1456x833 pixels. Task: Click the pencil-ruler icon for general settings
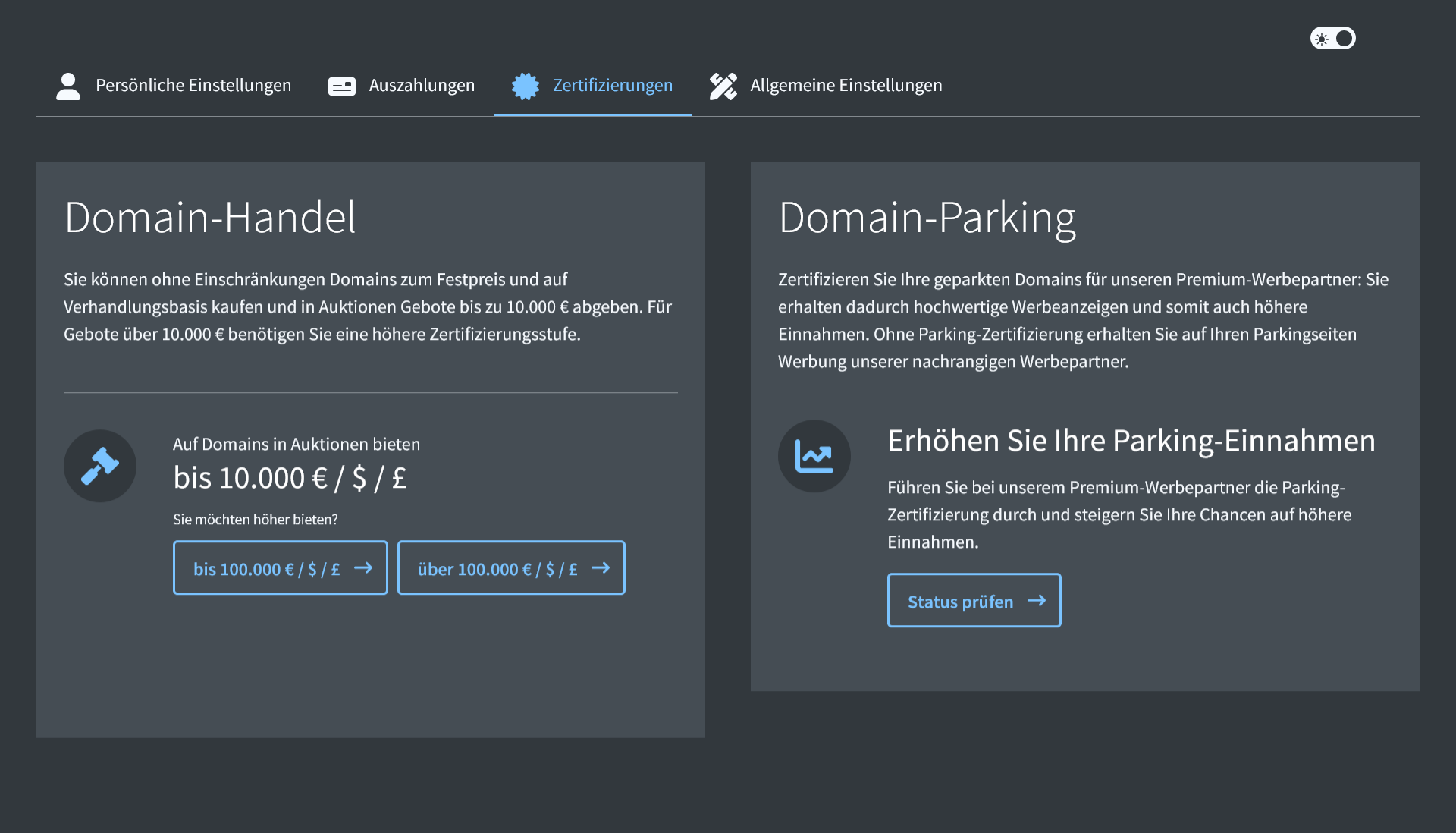(x=723, y=86)
